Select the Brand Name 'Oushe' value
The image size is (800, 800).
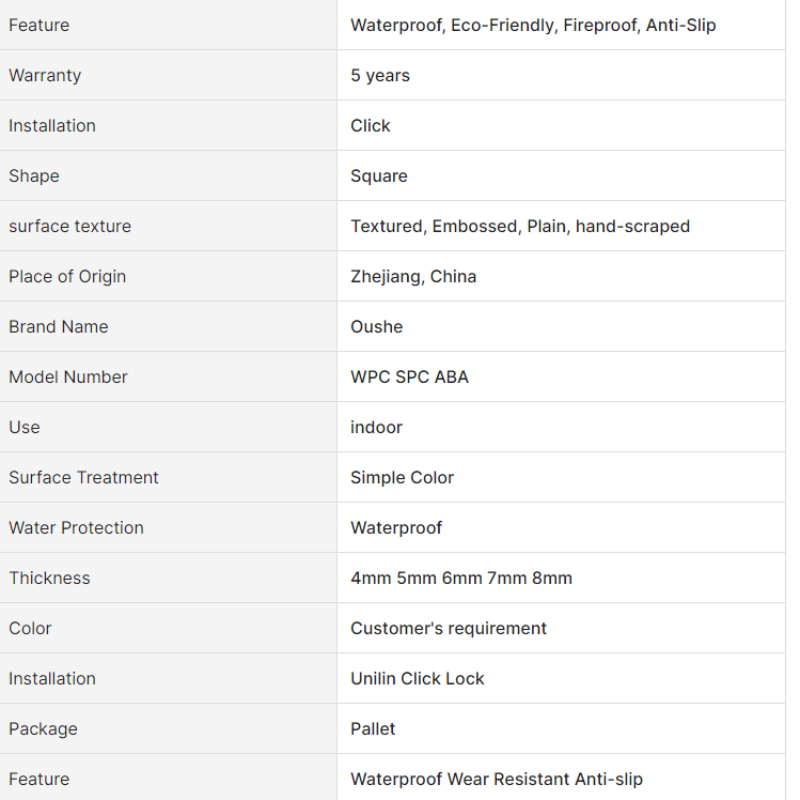pyautogui.click(x=377, y=327)
